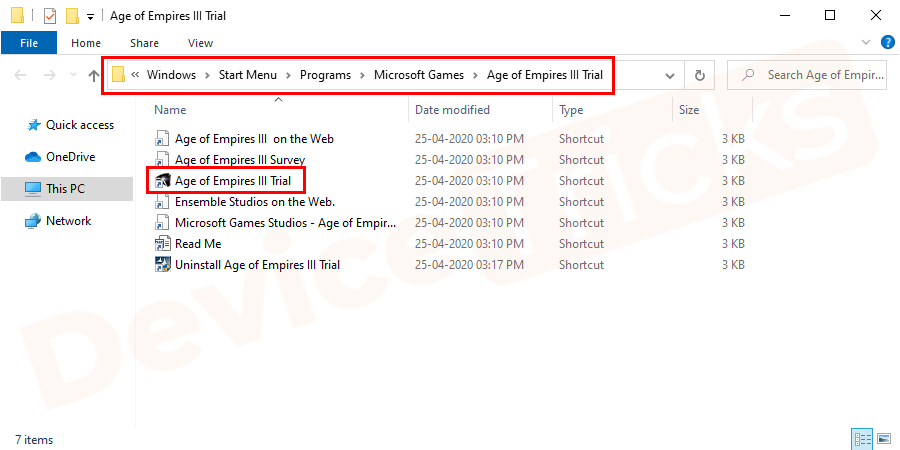
Task: Go to Programs in the address path
Action: click(x=325, y=75)
